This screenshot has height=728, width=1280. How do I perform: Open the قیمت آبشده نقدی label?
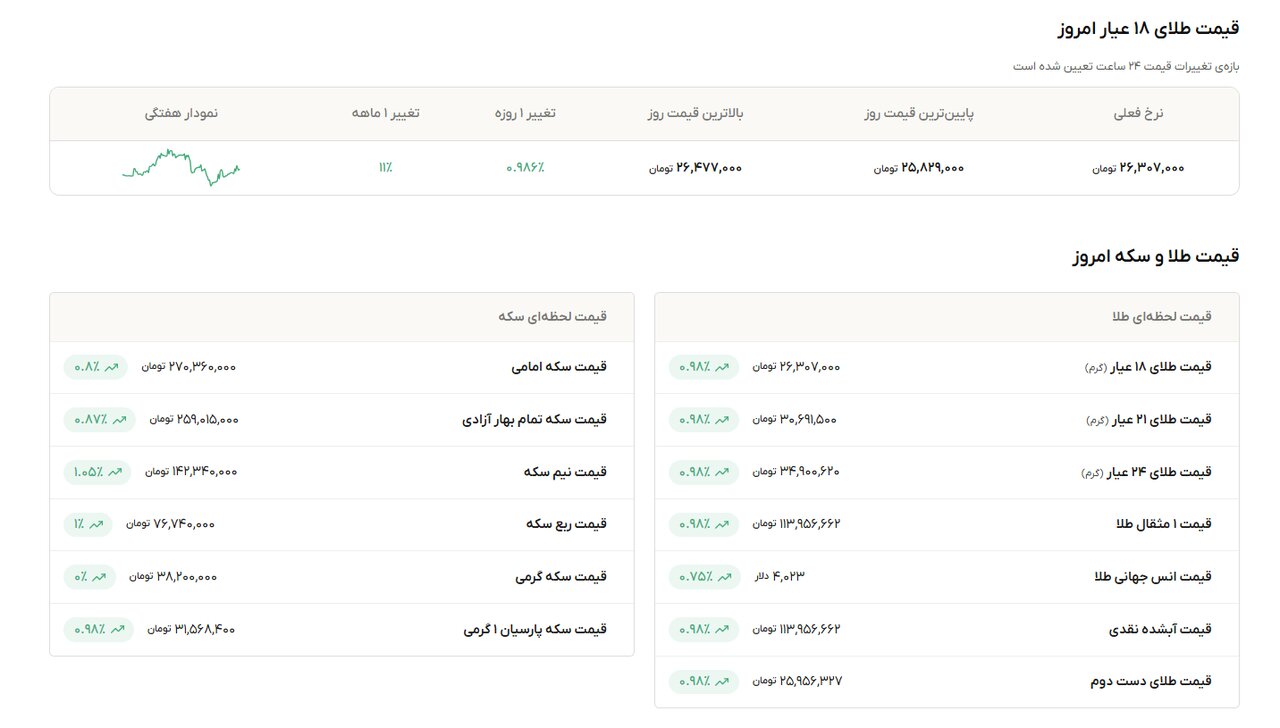click(1160, 629)
